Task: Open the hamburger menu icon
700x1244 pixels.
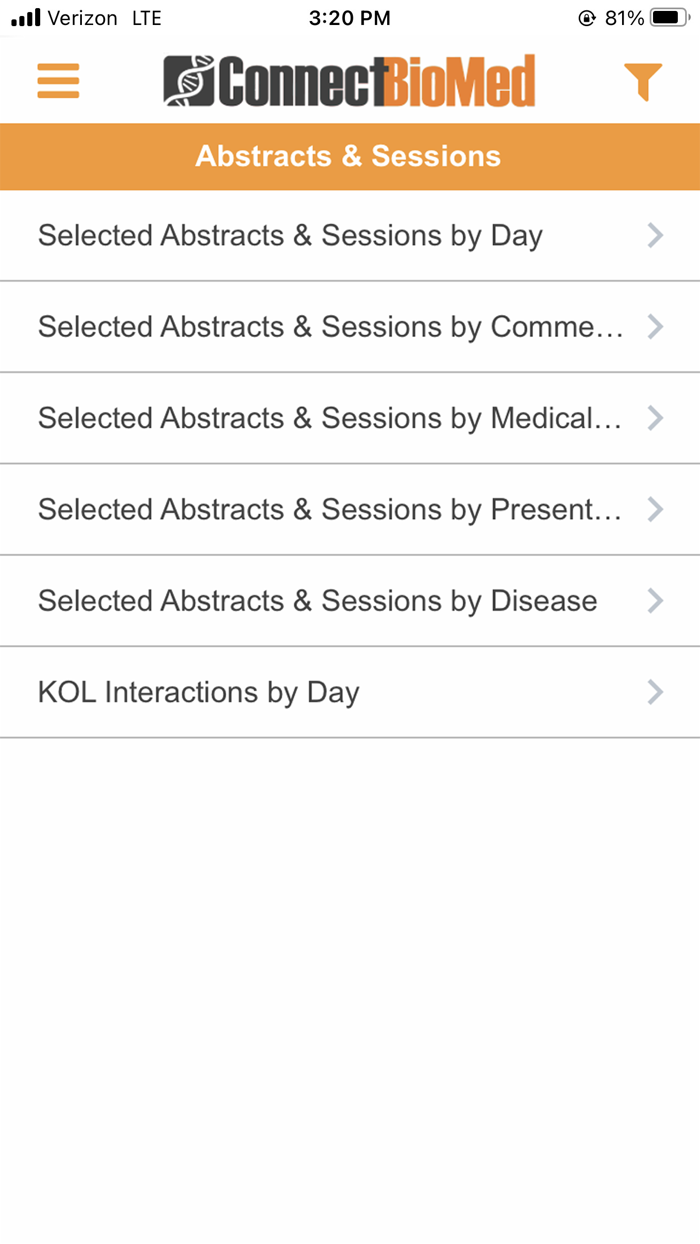Action: 58,81
